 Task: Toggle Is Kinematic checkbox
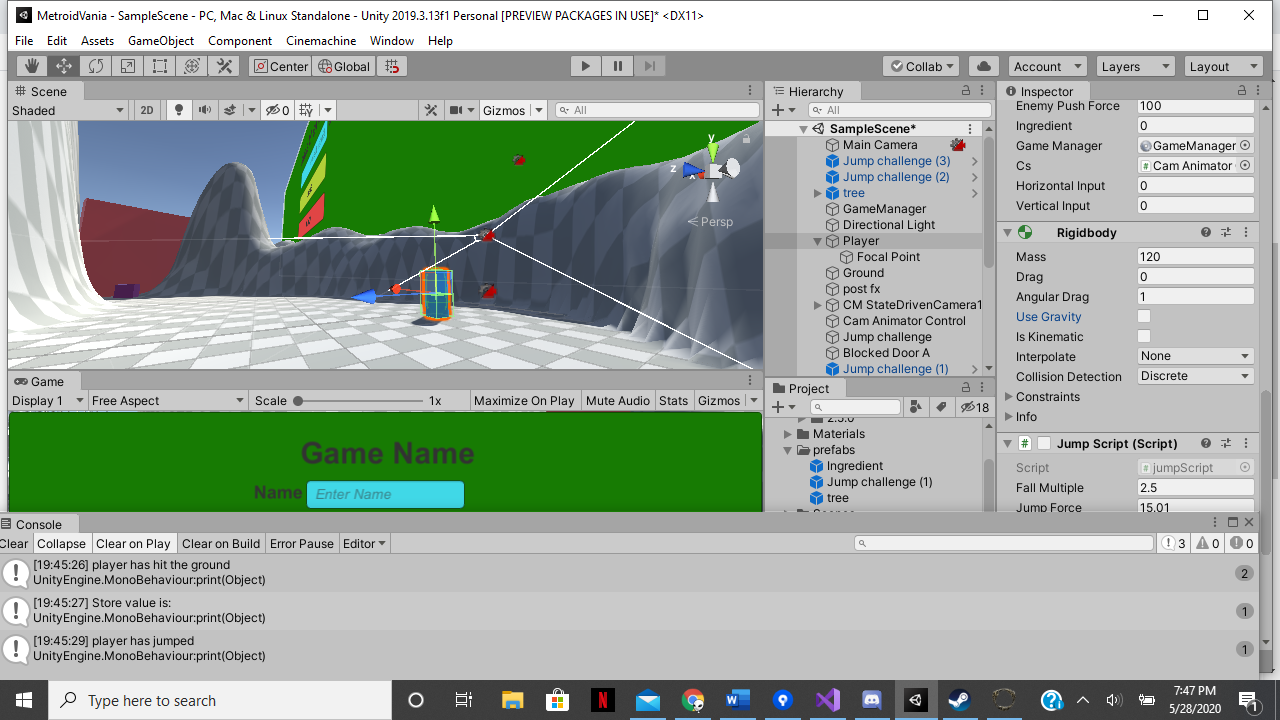[x=1144, y=337]
